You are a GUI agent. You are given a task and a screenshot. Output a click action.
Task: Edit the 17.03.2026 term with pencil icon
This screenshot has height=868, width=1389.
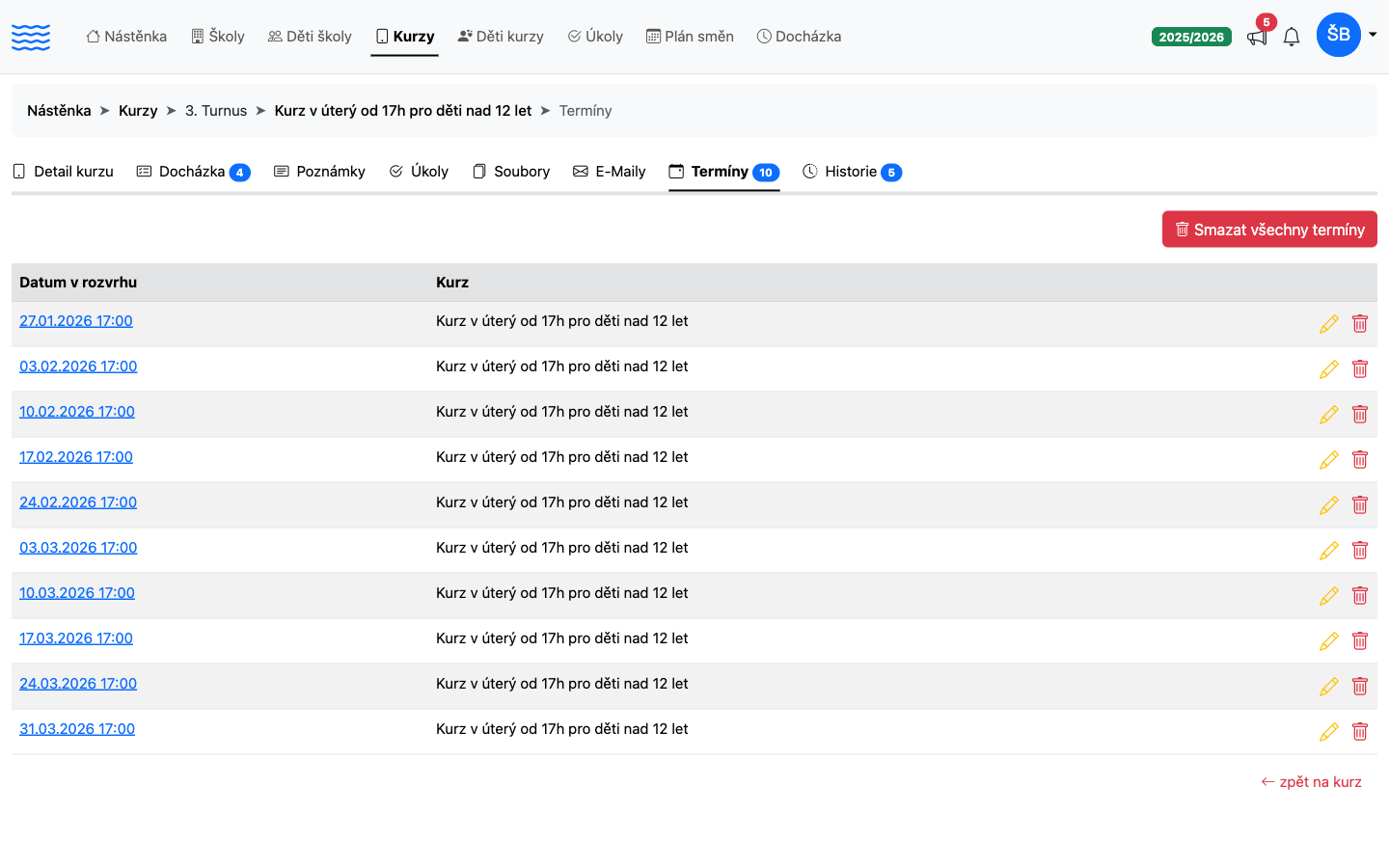[x=1329, y=641]
